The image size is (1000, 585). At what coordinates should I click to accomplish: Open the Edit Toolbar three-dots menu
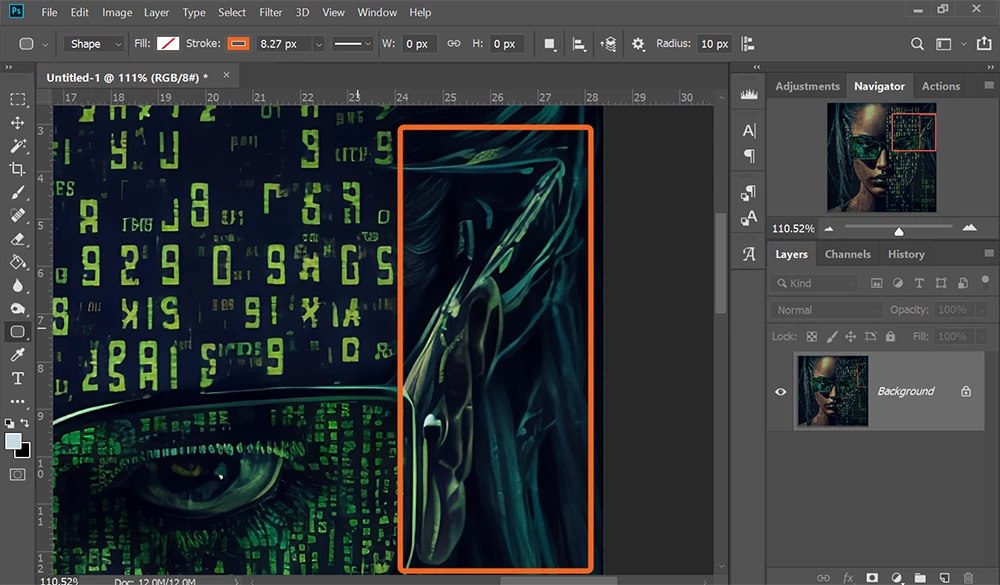(18, 401)
